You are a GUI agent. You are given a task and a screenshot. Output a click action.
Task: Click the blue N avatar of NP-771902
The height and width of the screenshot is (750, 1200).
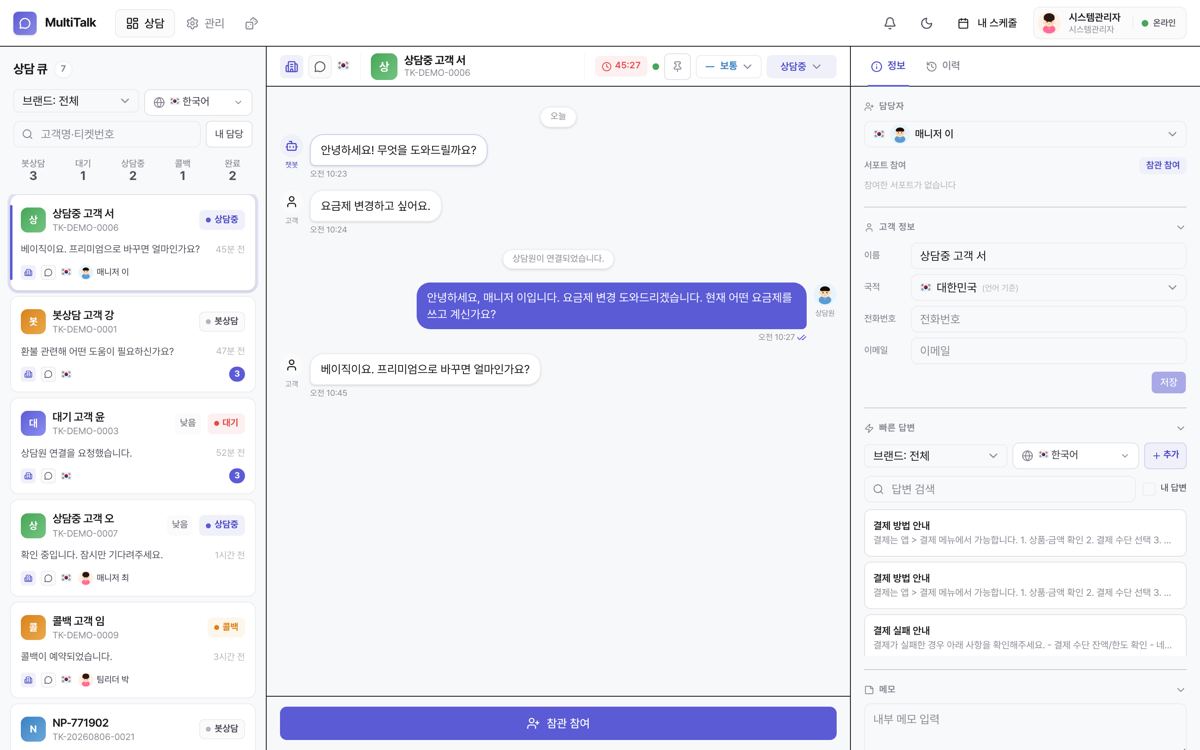point(33,730)
